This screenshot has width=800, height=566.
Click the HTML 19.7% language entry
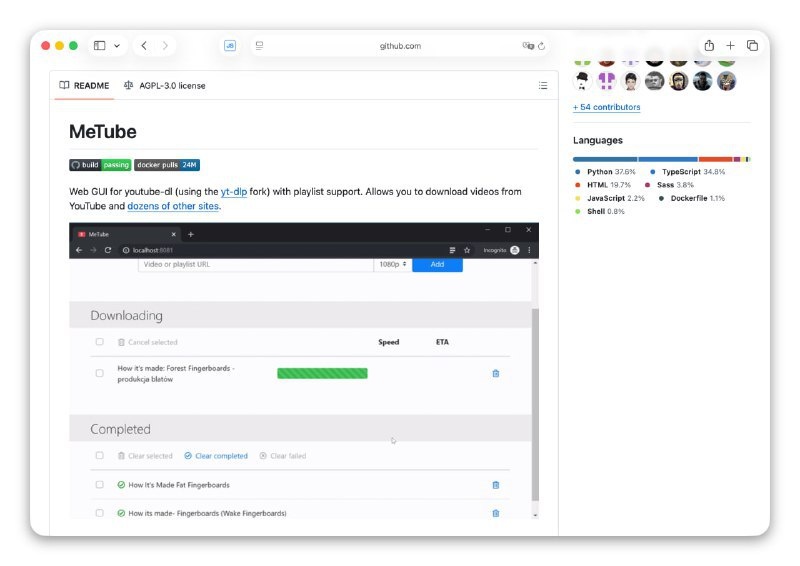click(603, 185)
